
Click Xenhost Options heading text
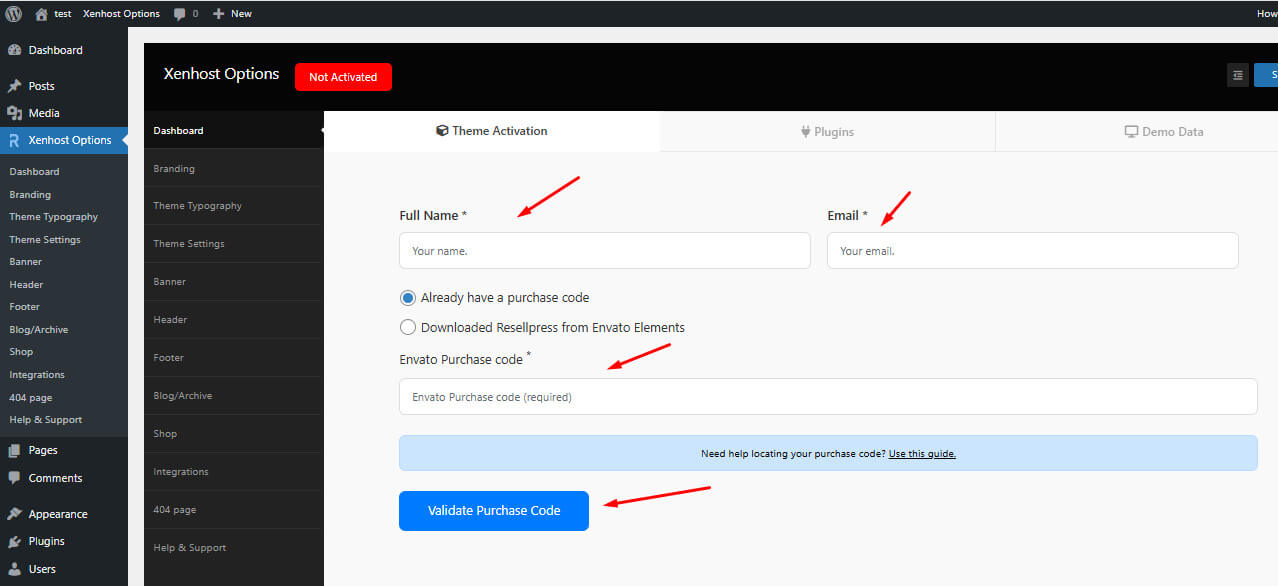click(221, 74)
